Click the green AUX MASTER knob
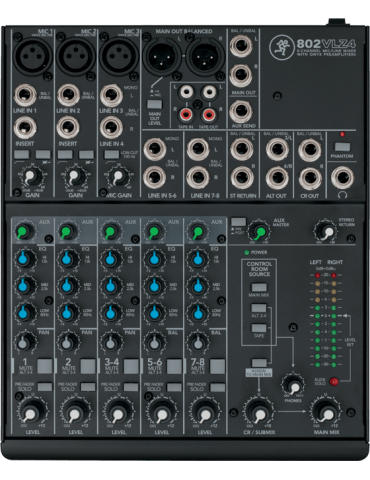The width and height of the screenshot is (370, 480). coord(259,231)
